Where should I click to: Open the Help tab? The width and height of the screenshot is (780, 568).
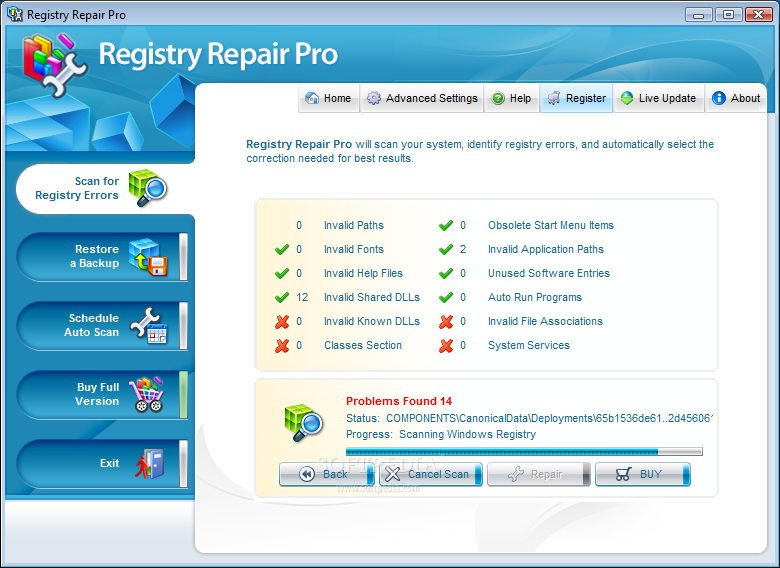coord(512,98)
